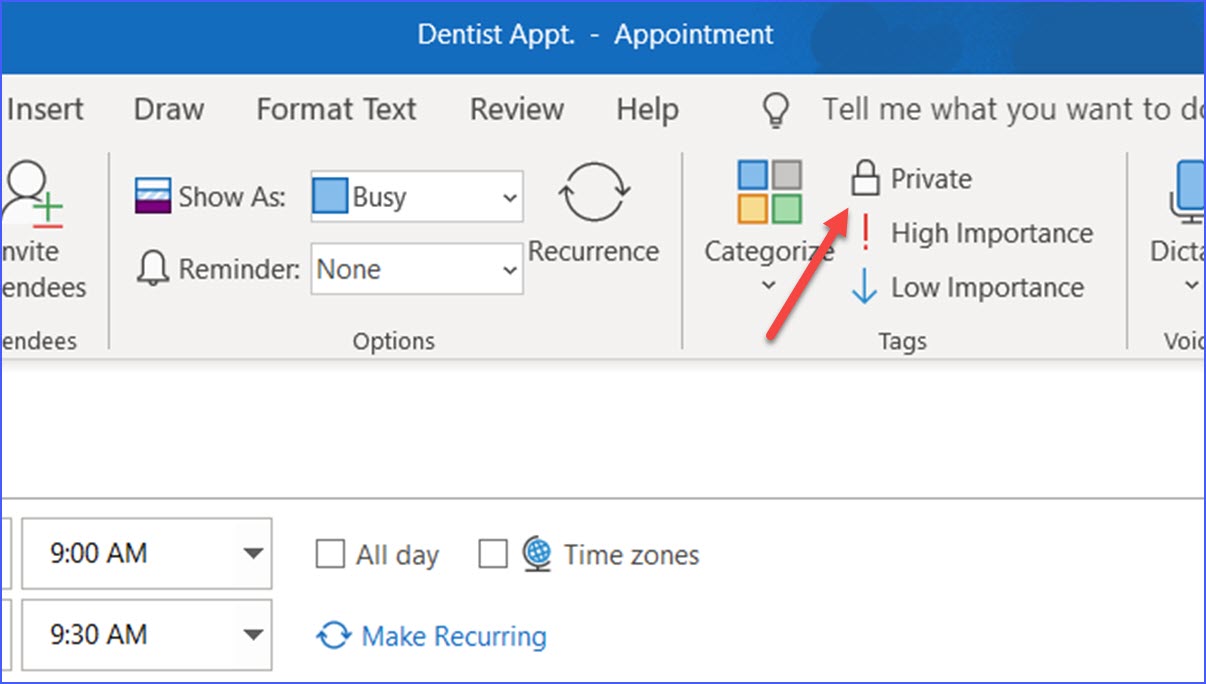The height and width of the screenshot is (684, 1206).
Task: Switch to the Format Text tab
Action: pyautogui.click(x=336, y=110)
